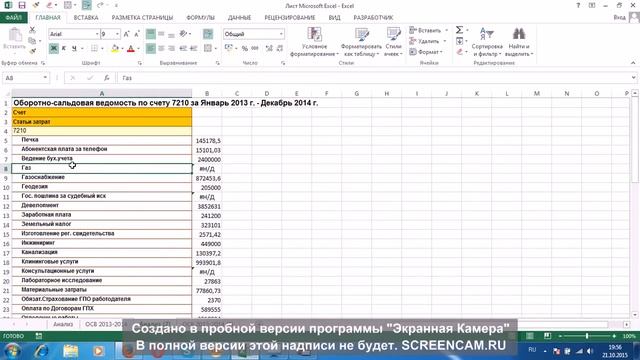Open Форматировать как таблицу gallery
The height and width of the screenshot is (360, 640).
[361, 42]
